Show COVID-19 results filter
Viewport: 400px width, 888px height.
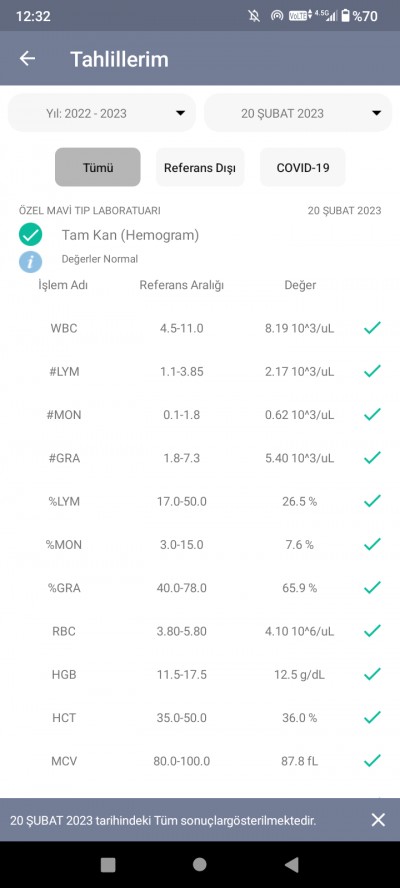(303, 168)
